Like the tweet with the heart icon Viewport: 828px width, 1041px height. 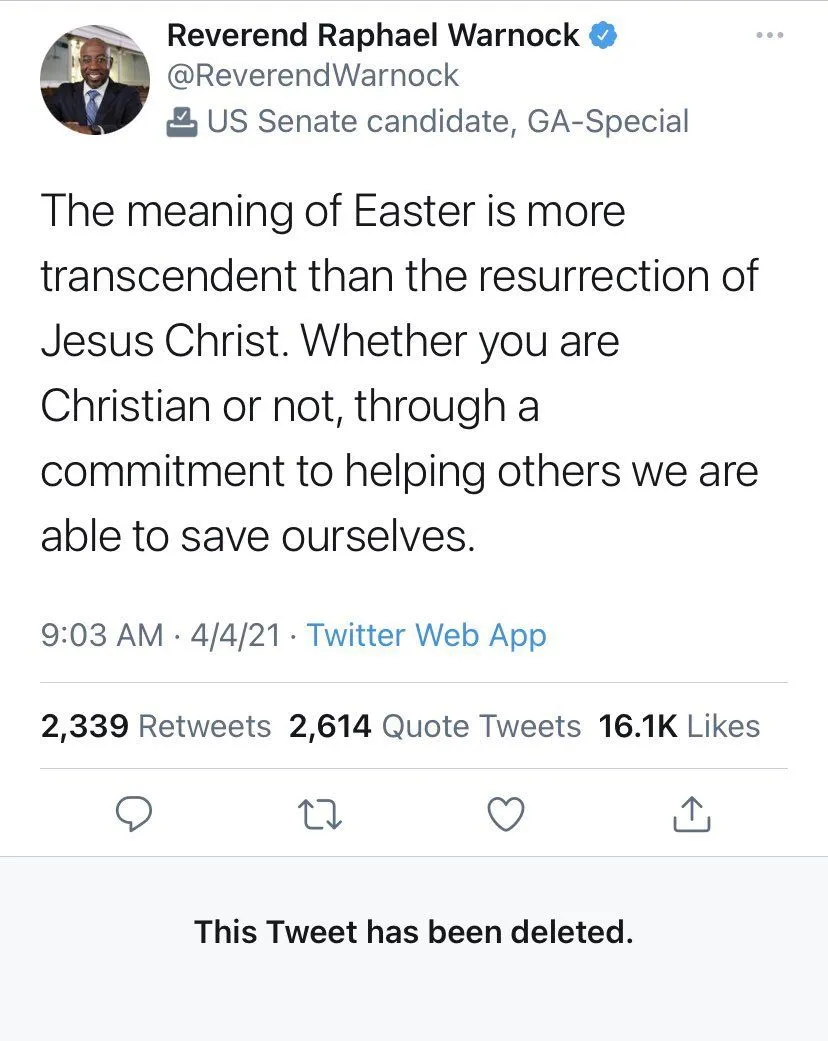click(x=506, y=816)
